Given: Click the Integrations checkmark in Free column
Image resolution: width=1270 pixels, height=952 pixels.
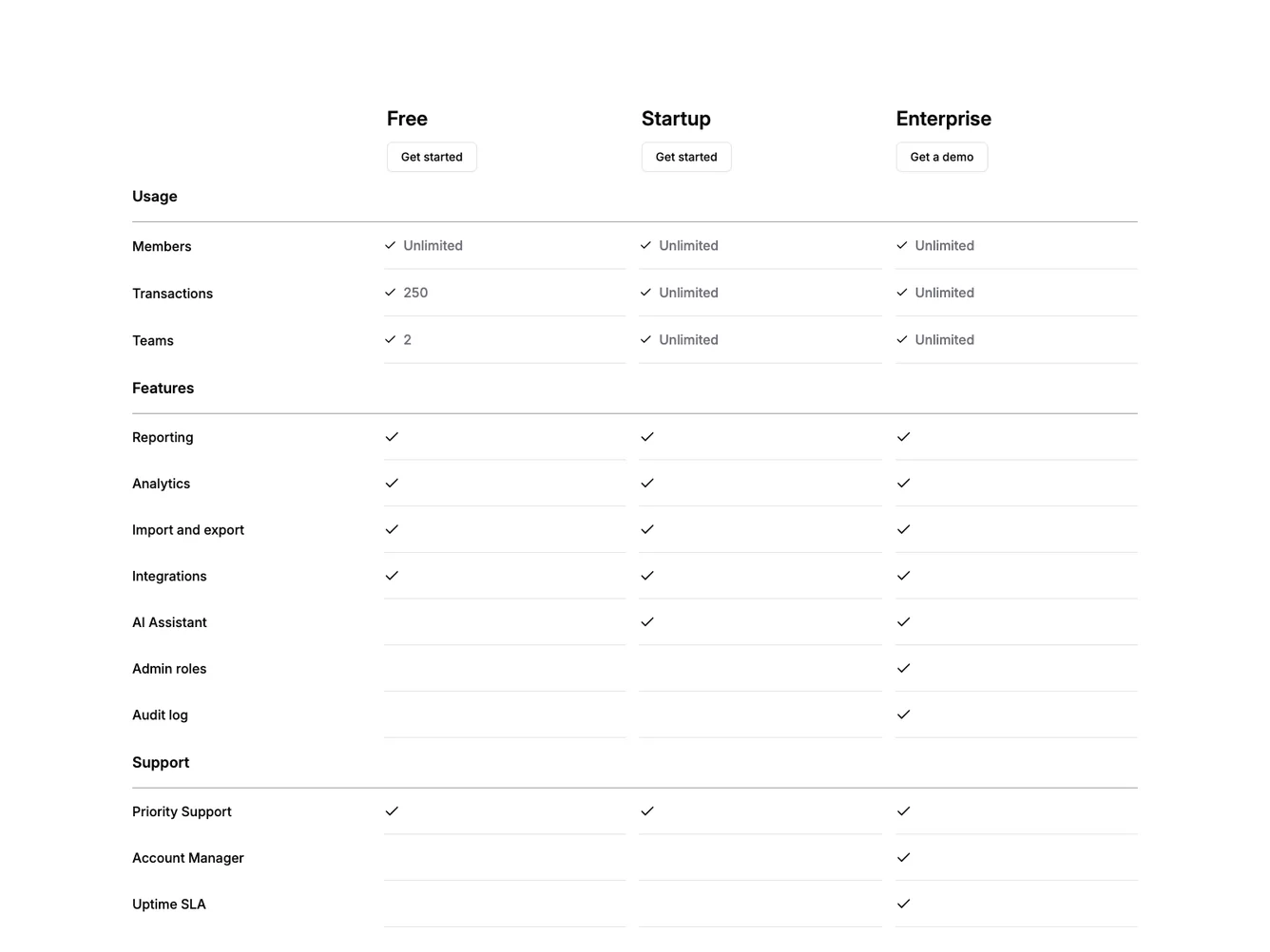Looking at the screenshot, I should pyautogui.click(x=392, y=576).
